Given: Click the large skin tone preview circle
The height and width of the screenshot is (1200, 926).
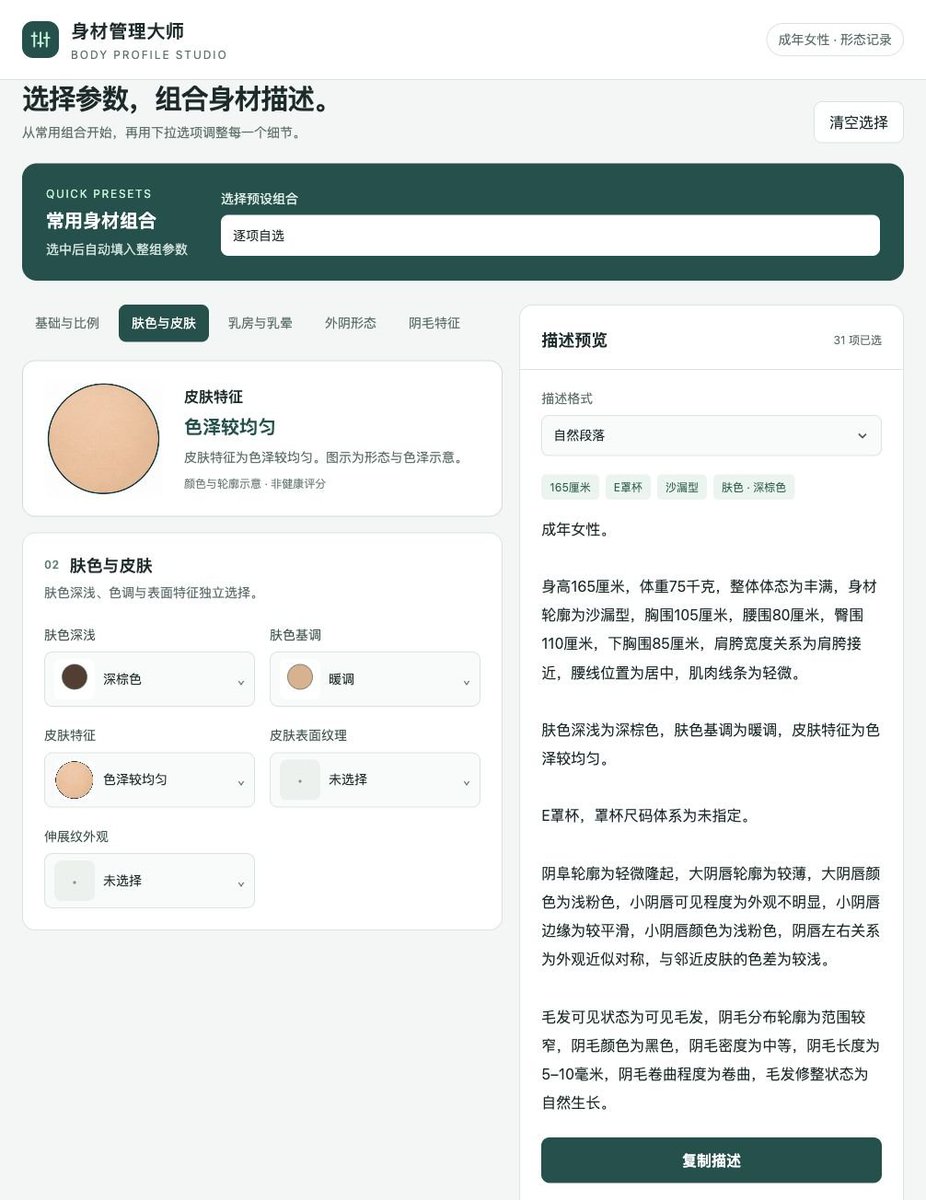Looking at the screenshot, I should [x=103, y=438].
